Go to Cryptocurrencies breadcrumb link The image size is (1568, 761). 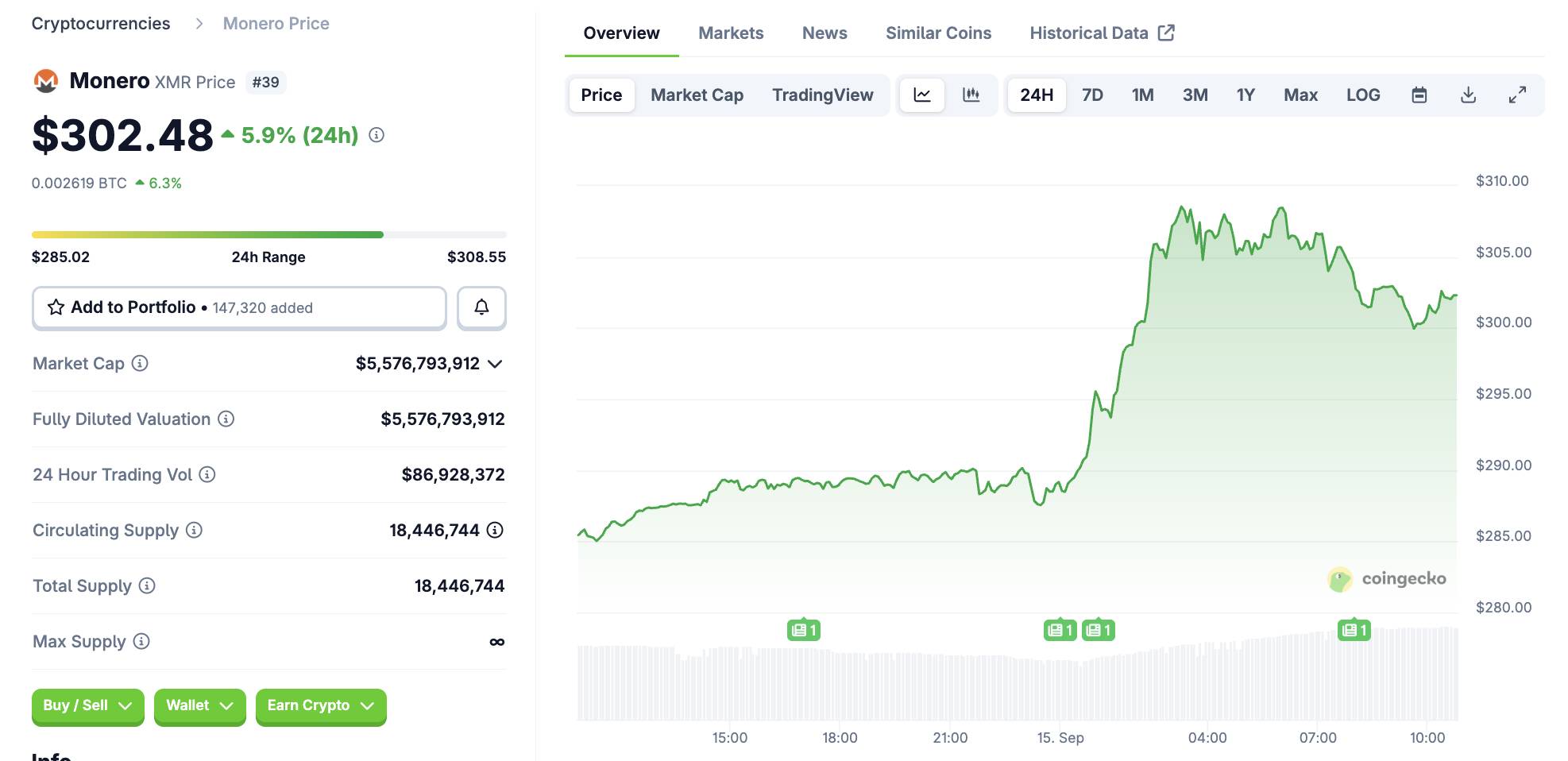click(101, 24)
